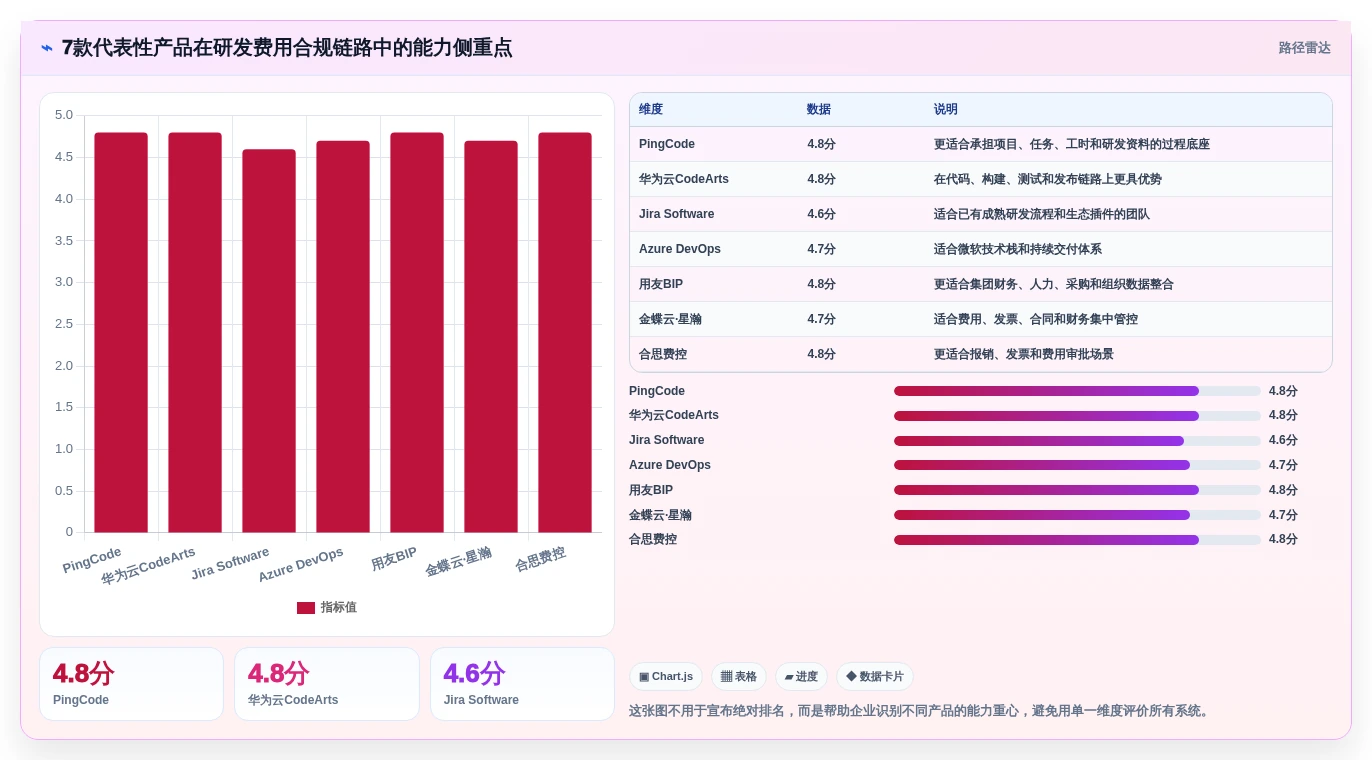Select the 金蝶云·星瀚 chart bar

(491, 337)
